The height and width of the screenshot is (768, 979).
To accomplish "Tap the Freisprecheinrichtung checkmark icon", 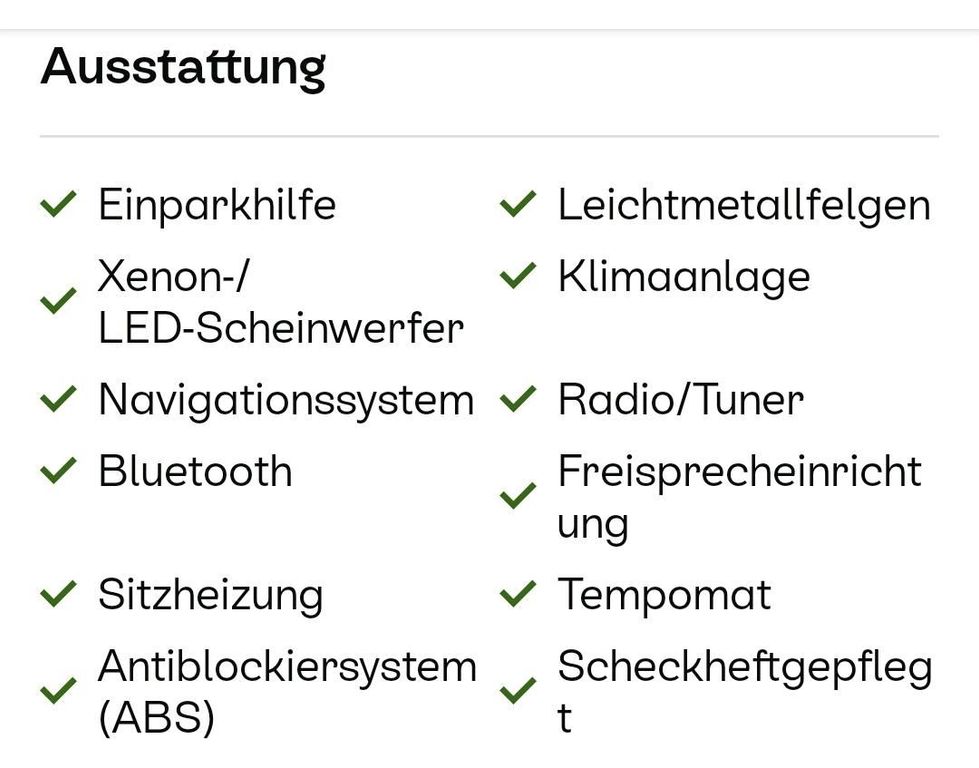I will click(x=518, y=496).
